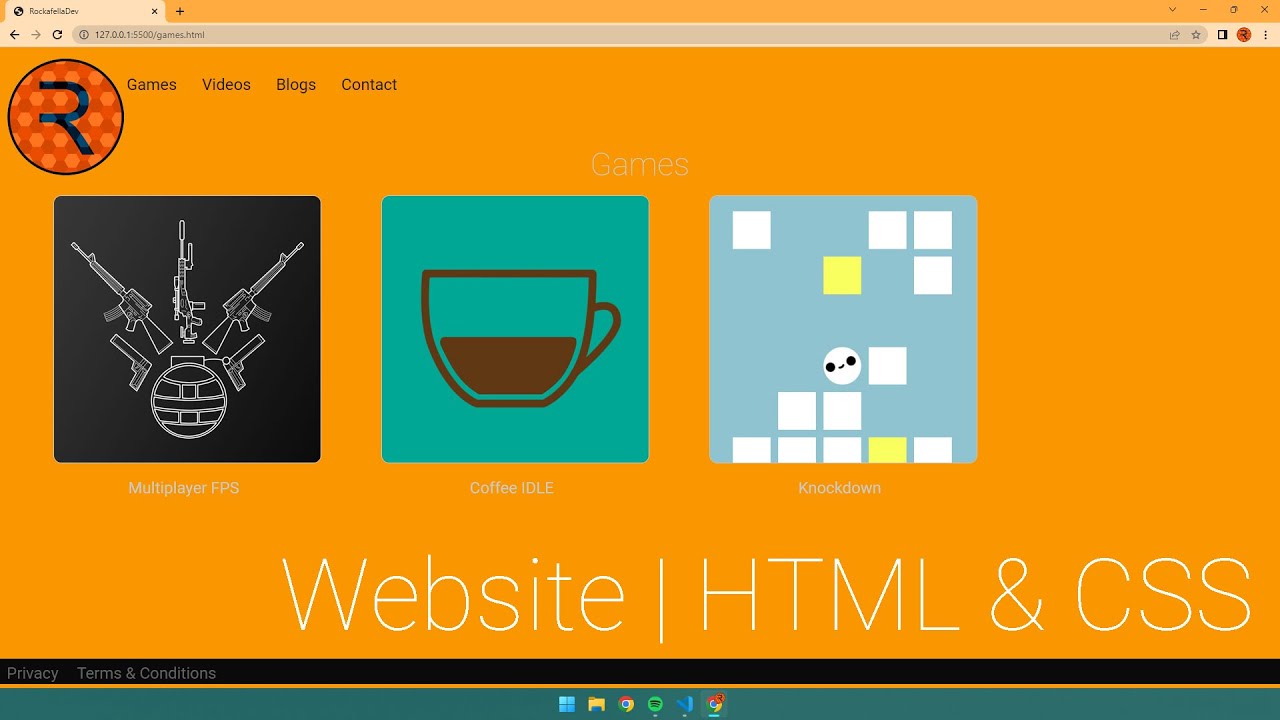
Task: Click the browser forward arrow
Action: coord(36,34)
